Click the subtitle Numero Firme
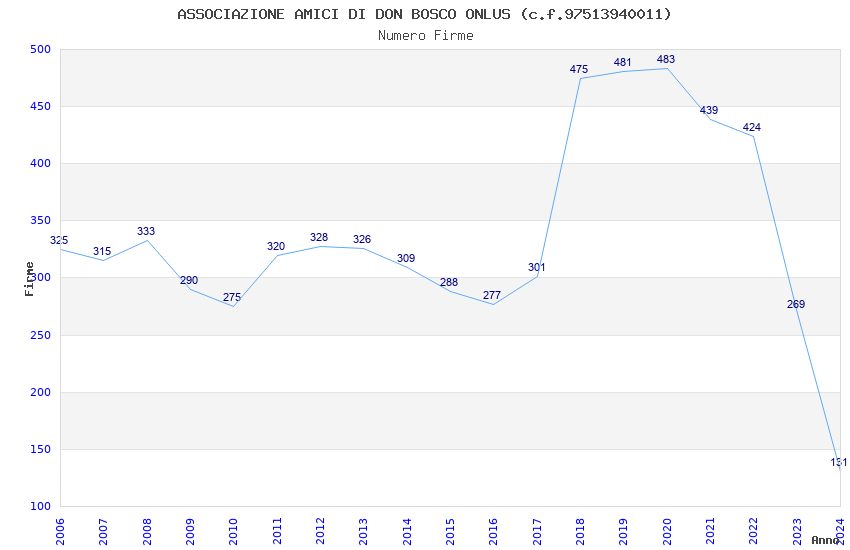The image size is (850, 550). [426, 35]
